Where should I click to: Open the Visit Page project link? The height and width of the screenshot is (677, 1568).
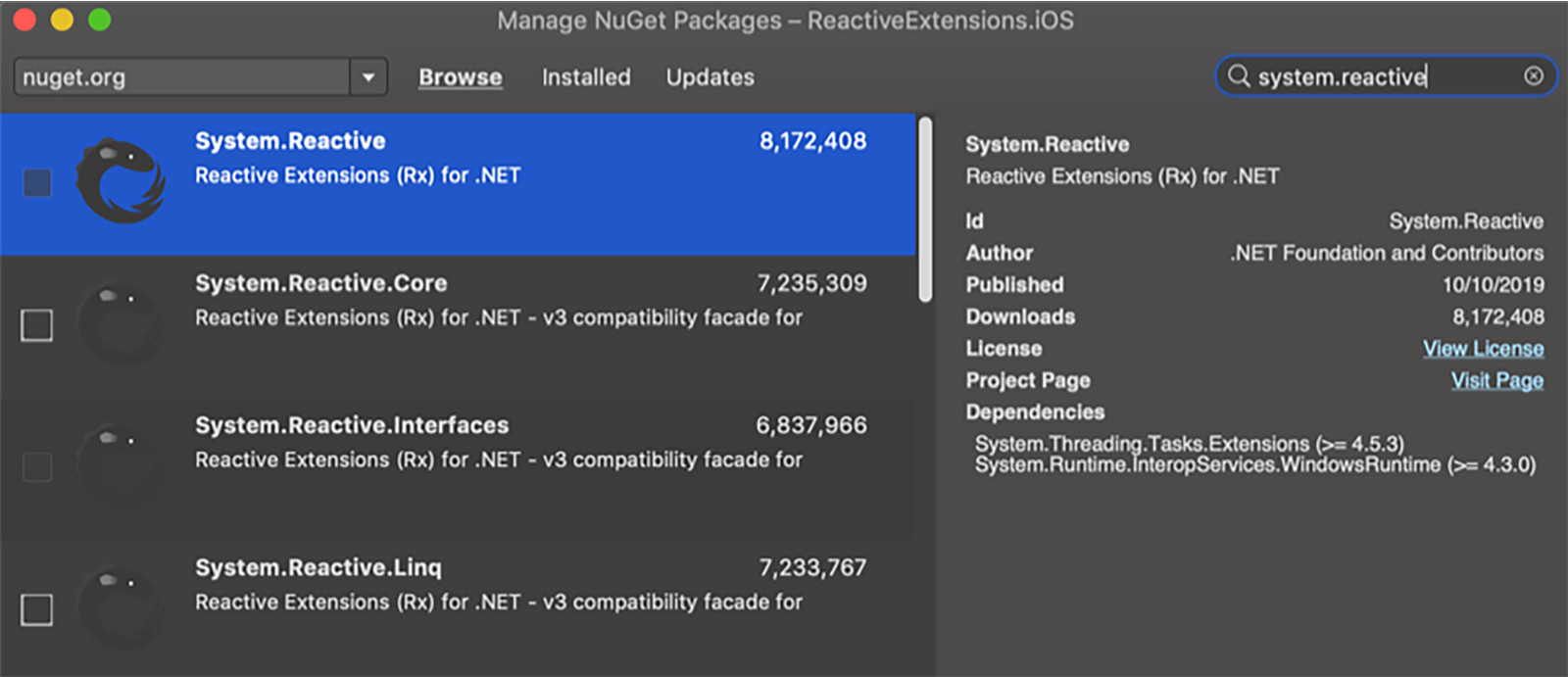tap(1496, 380)
